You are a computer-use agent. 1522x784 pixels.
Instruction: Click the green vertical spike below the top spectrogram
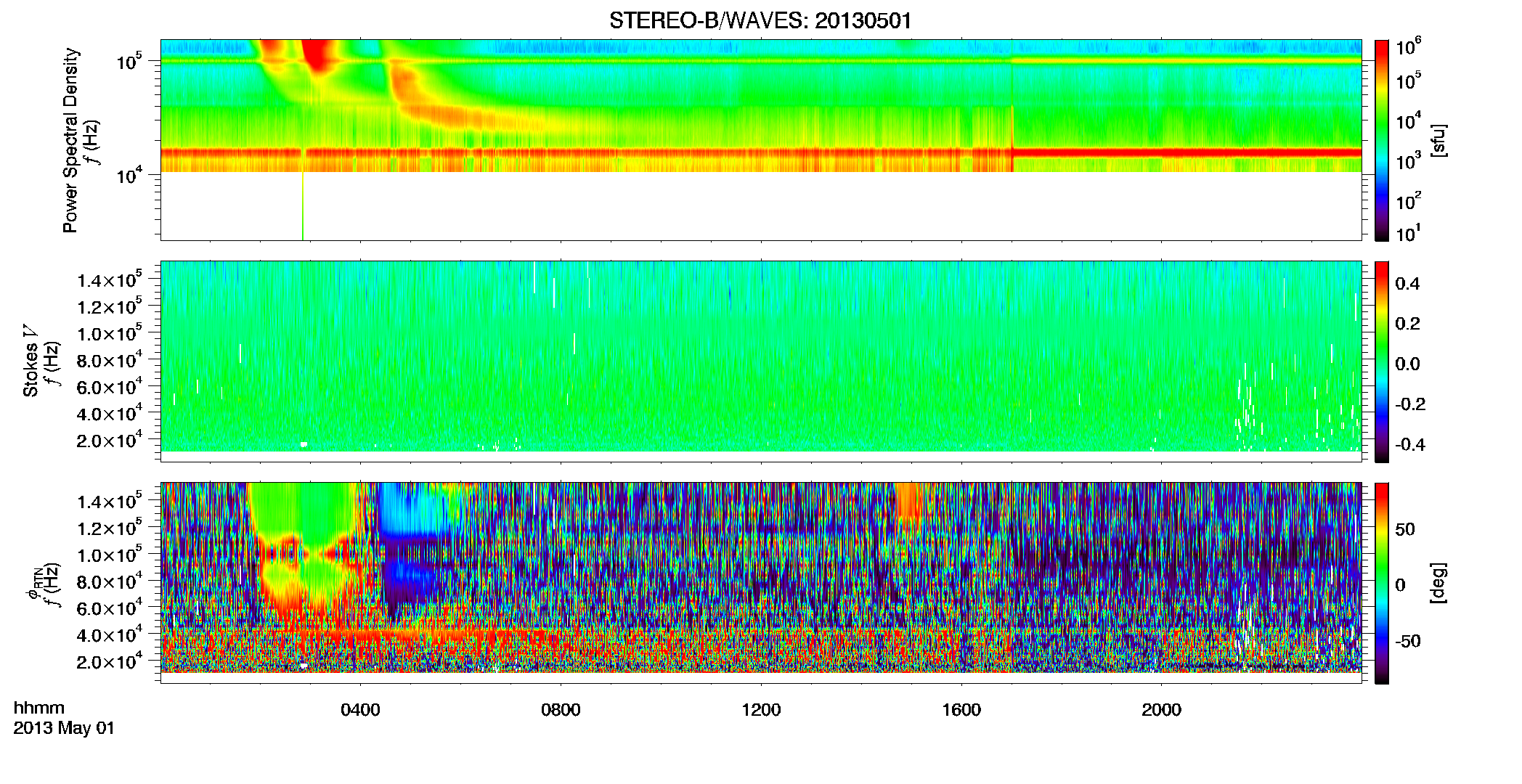(302, 206)
